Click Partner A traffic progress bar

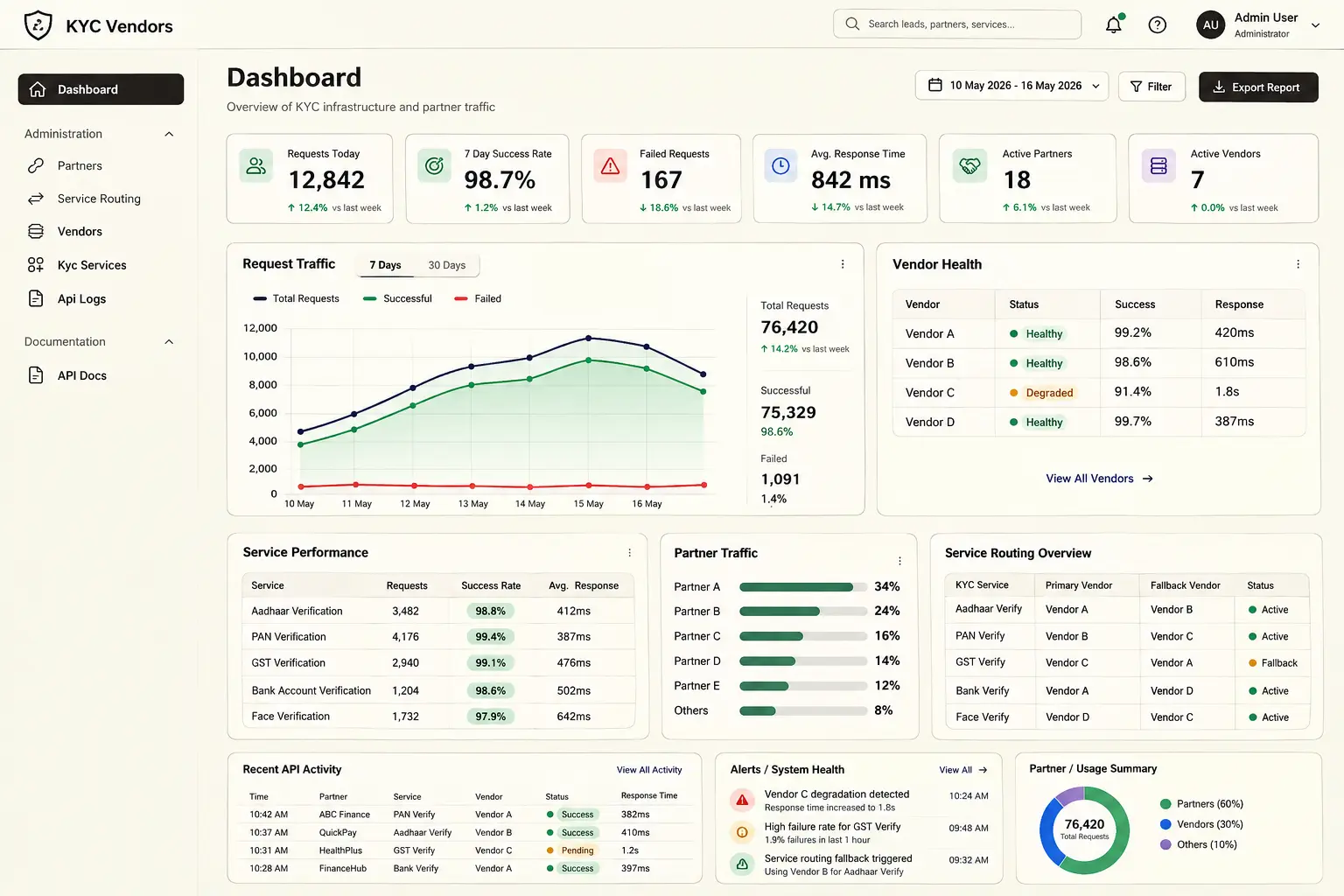[x=802, y=587]
